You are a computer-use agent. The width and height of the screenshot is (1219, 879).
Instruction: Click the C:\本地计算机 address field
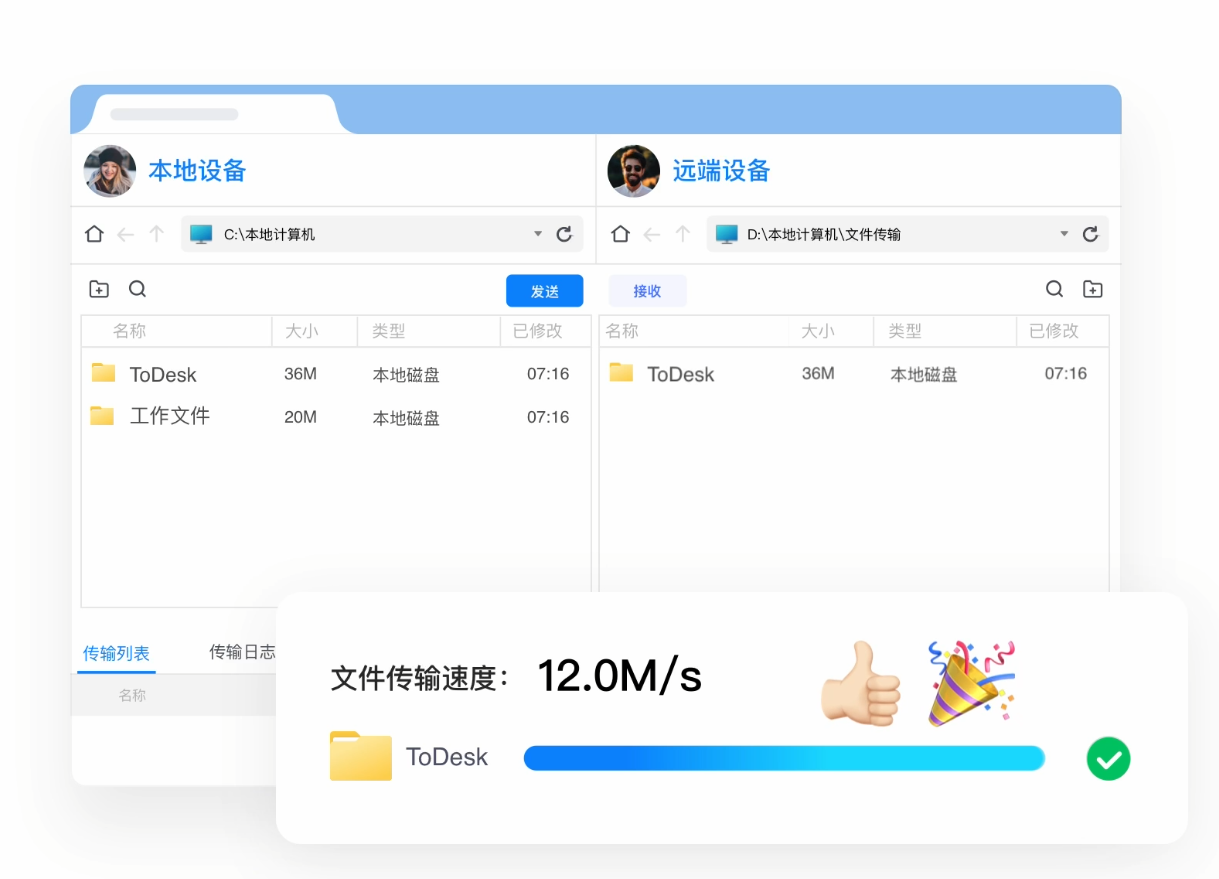(x=382, y=234)
